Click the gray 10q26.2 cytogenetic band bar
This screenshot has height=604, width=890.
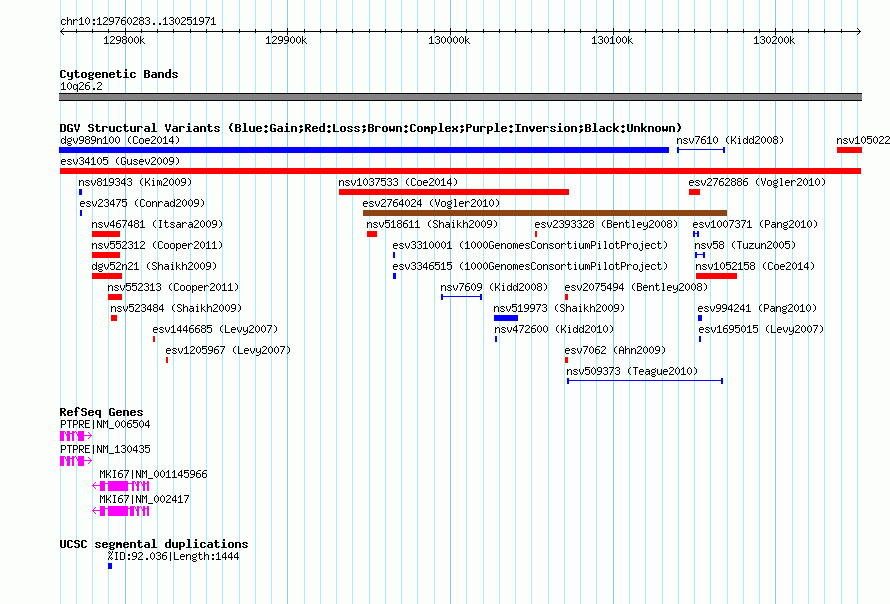pos(460,97)
